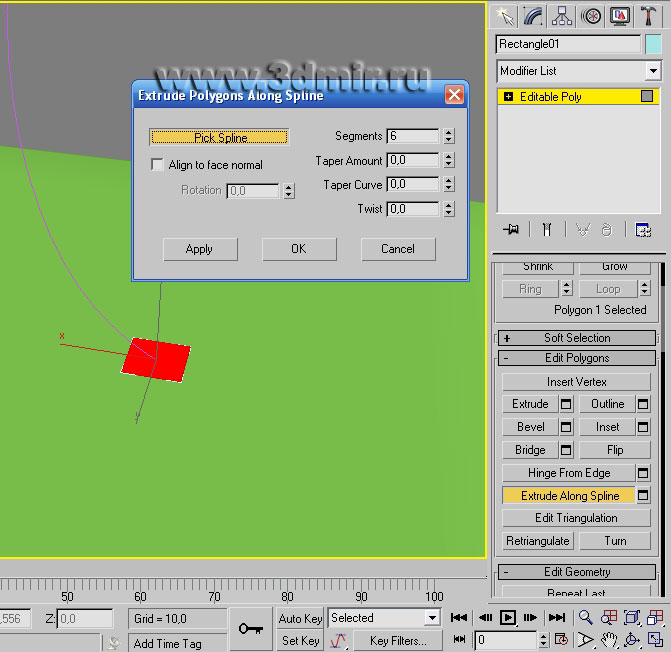Select the Zoom magnifier viewport tool

coord(586,618)
